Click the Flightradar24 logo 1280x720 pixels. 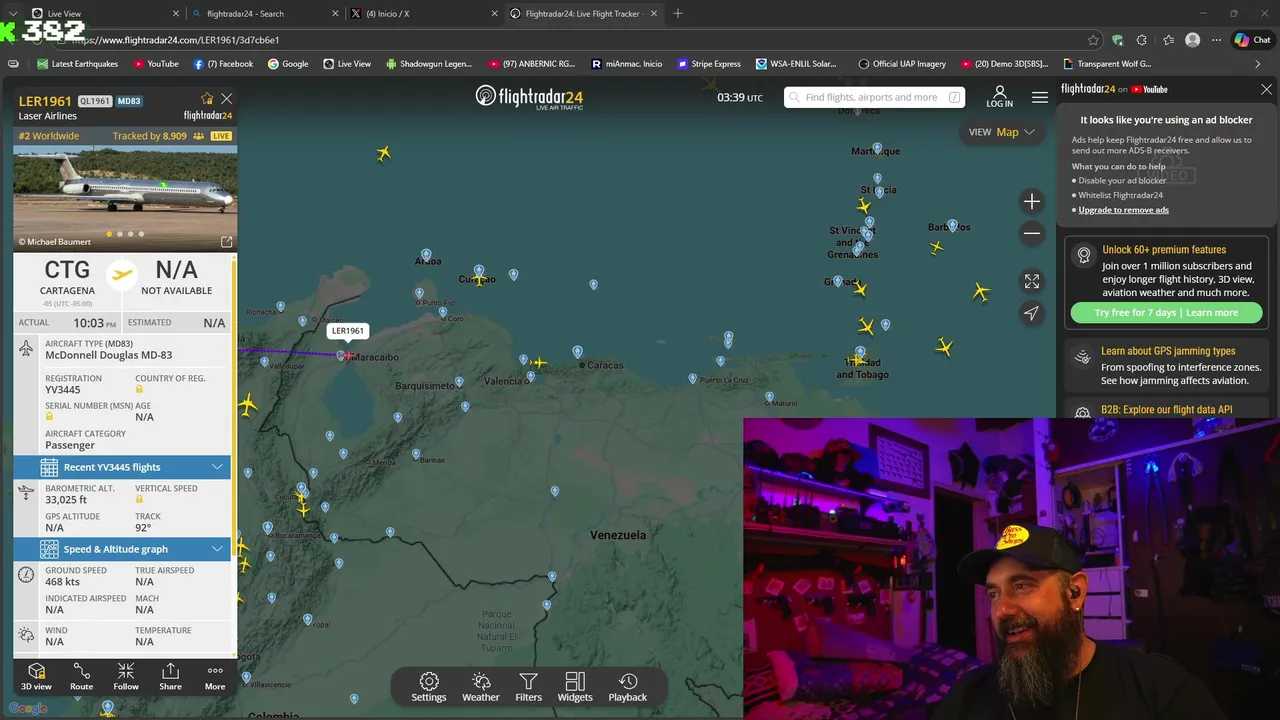point(529,97)
